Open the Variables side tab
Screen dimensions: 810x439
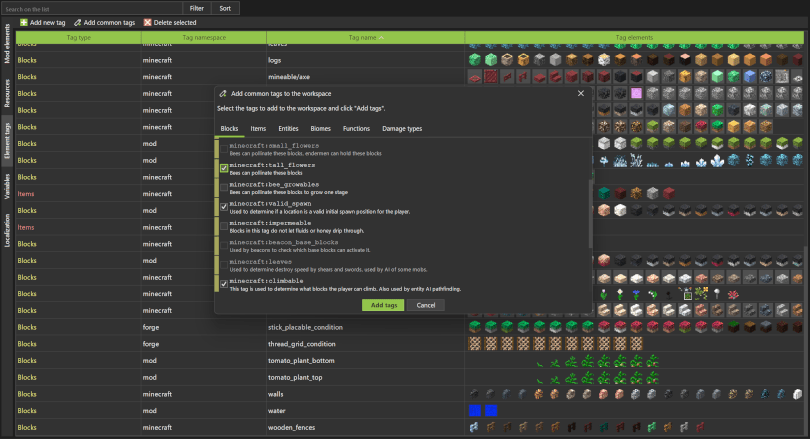click(x=7, y=186)
